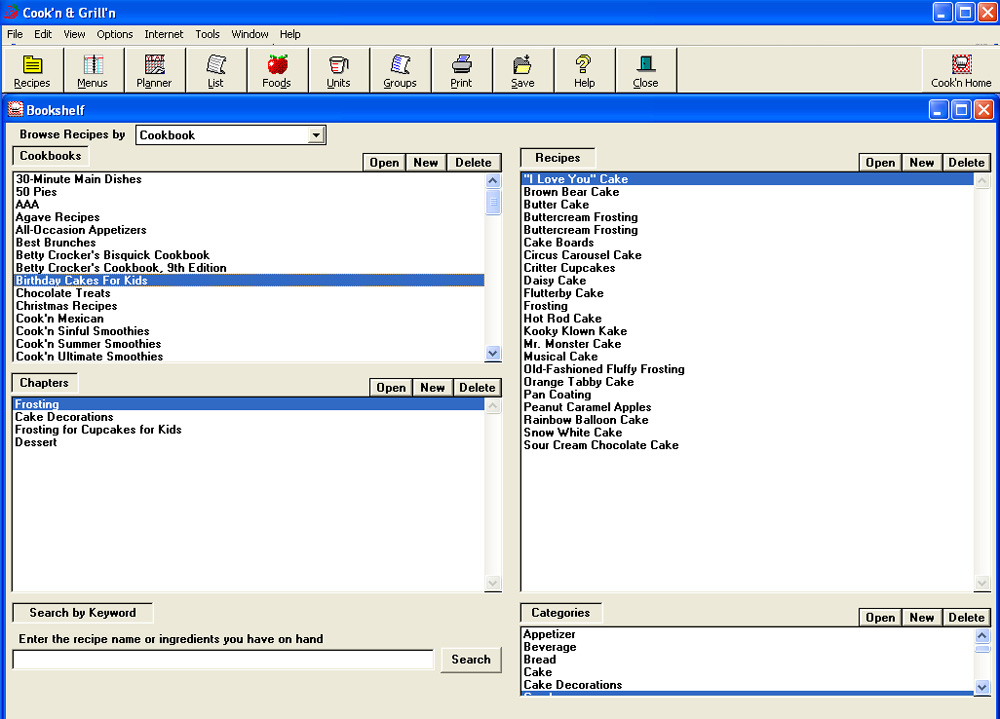Open the Foods apple icon
1000x719 pixels.
(x=277, y=70)
